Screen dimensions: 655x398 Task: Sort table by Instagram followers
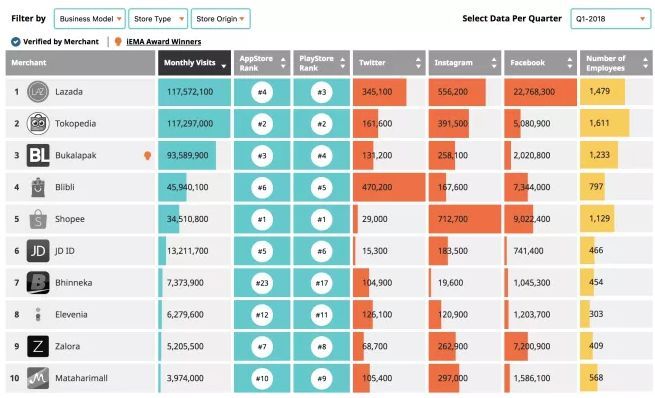tap(465, 63)
